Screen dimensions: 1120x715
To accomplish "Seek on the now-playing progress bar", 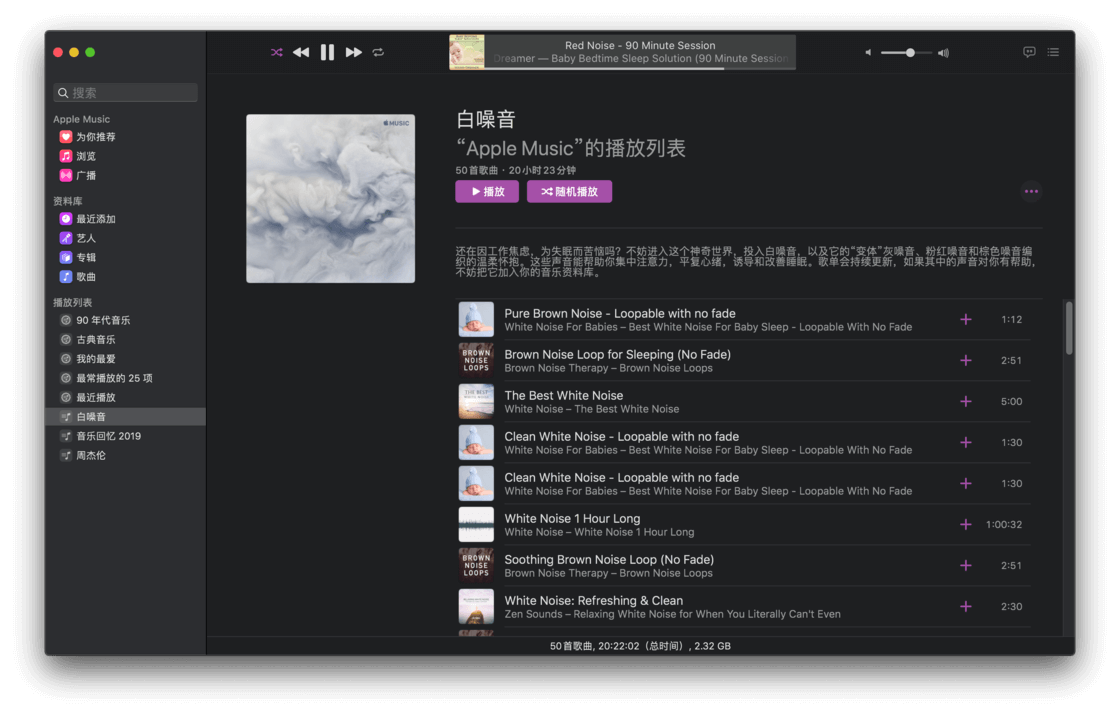I will 640,69.
